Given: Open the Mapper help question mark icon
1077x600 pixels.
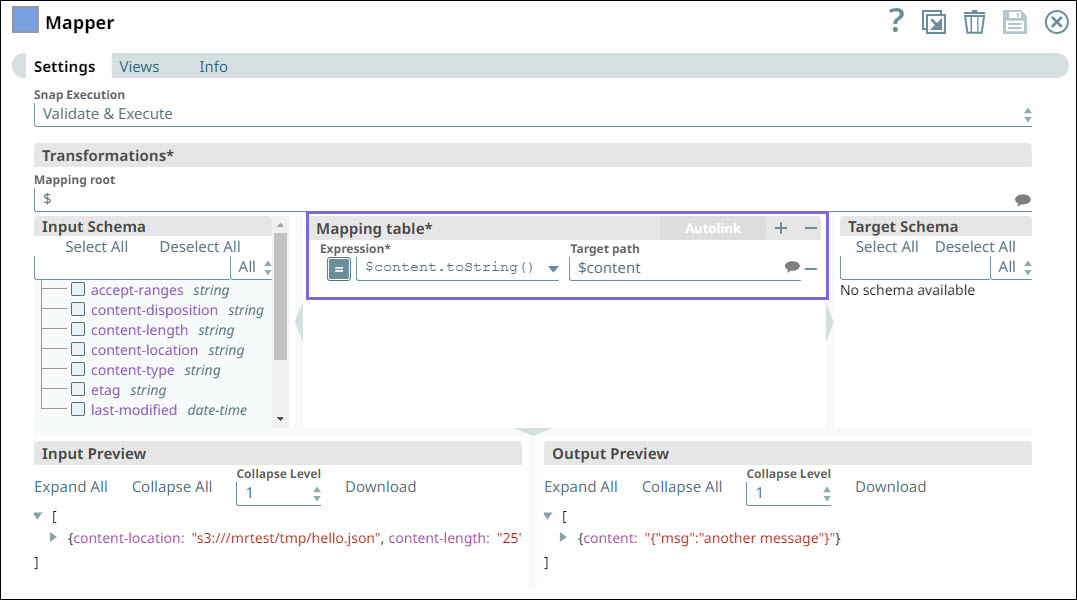Looking at the screenshot, I should click(896, 21).
